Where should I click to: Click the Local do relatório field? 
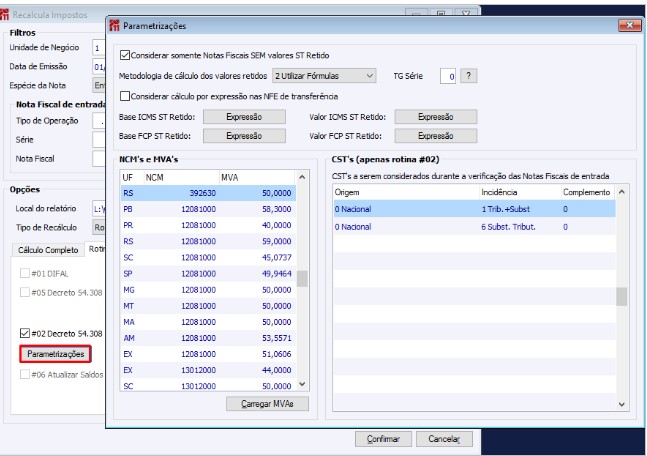tap(99, 209)
